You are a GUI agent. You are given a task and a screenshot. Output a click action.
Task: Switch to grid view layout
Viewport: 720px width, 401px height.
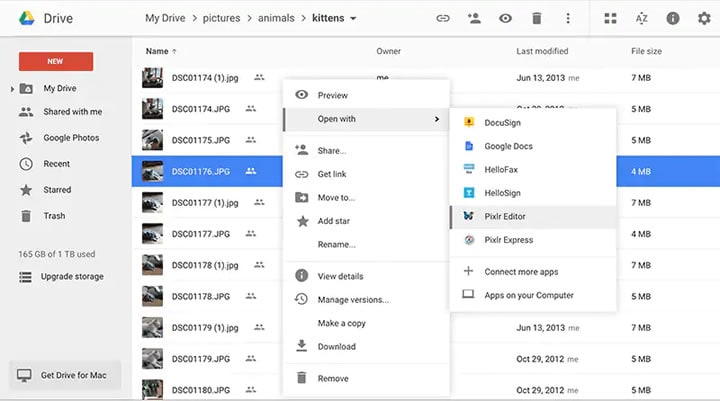click(x=610, y=18)
